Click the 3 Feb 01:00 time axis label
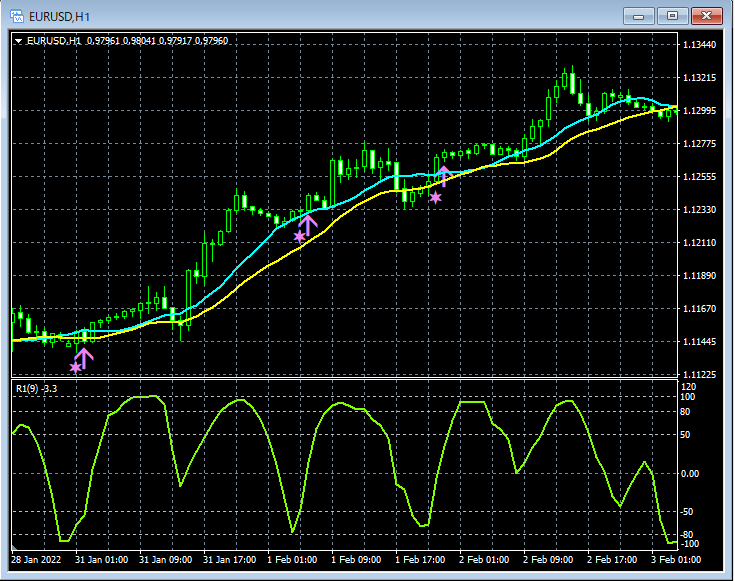Screen dimensions: 735x581 click(x=676, y=559)
